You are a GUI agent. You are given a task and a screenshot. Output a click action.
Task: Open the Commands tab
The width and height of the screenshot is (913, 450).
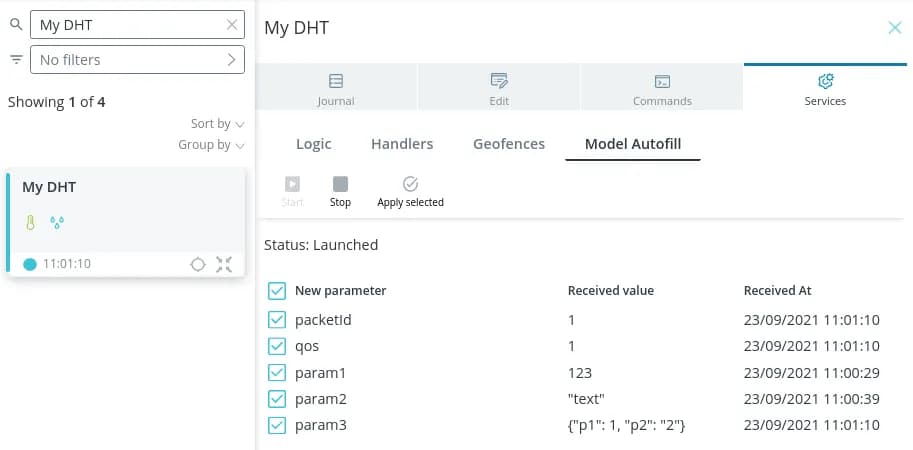coord(662,88)
